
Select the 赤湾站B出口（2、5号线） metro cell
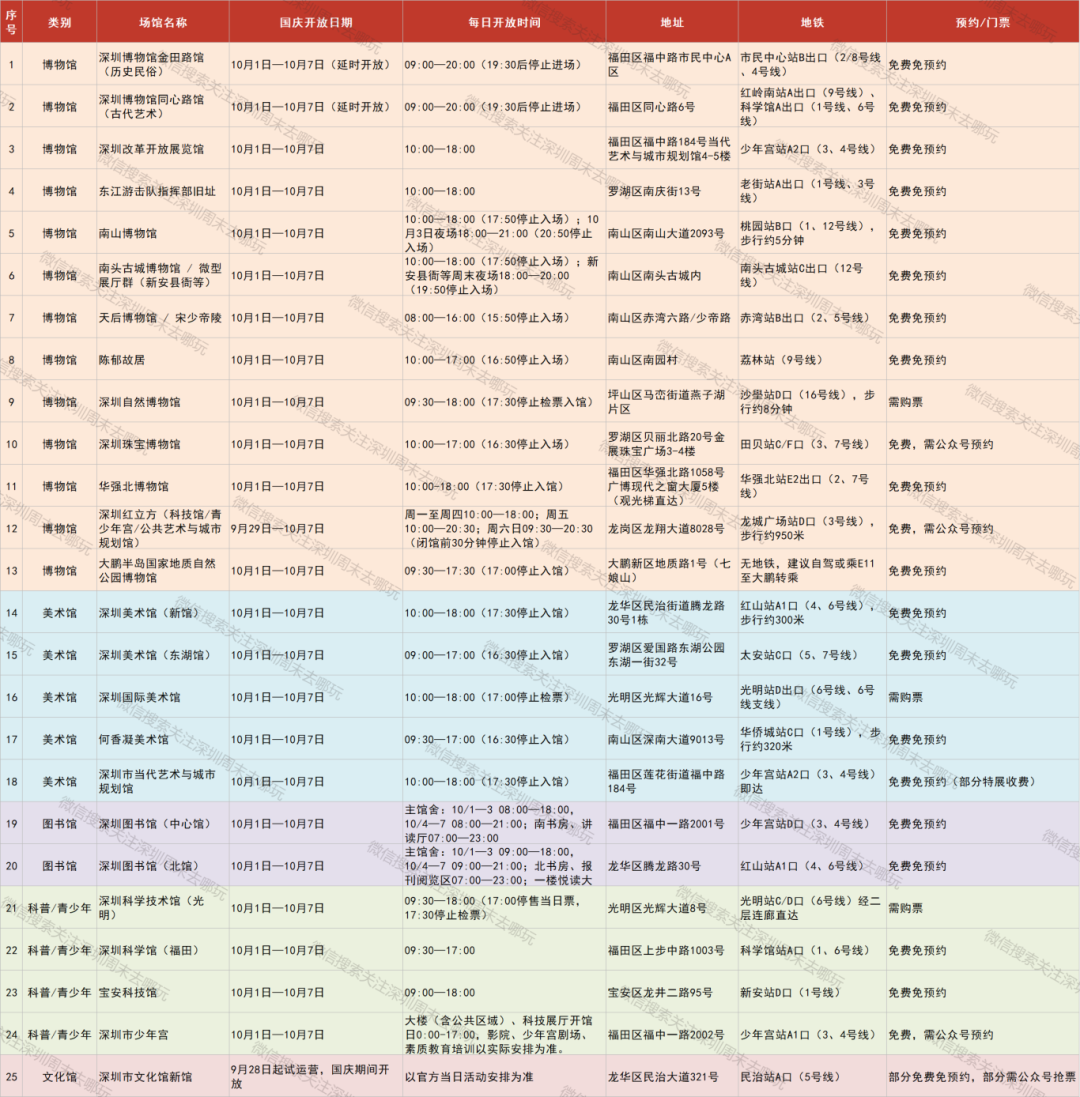(x=812, y=318)
